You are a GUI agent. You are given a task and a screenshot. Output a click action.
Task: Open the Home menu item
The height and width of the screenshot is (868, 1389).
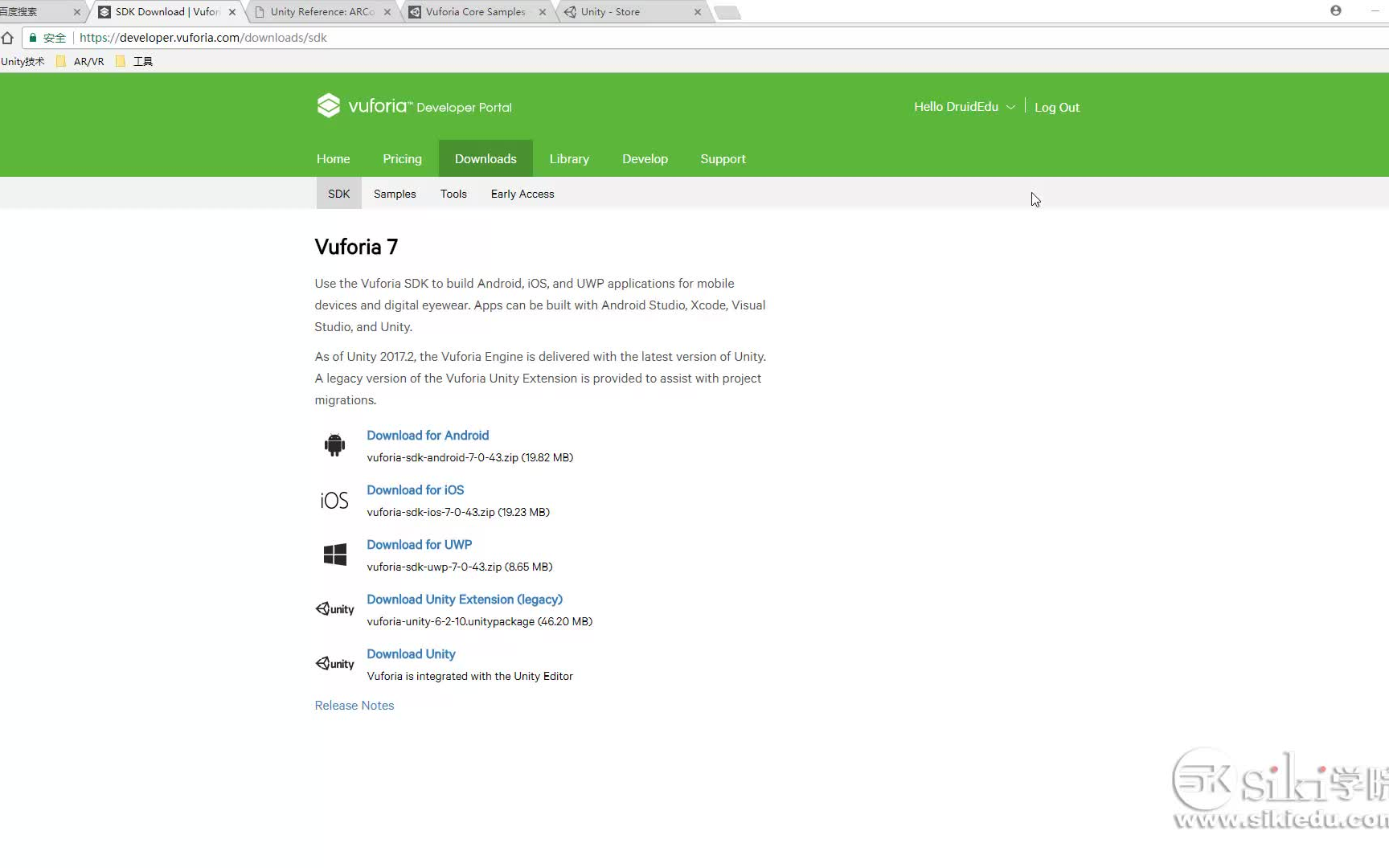pyautogui.click(x=333, y=158)
